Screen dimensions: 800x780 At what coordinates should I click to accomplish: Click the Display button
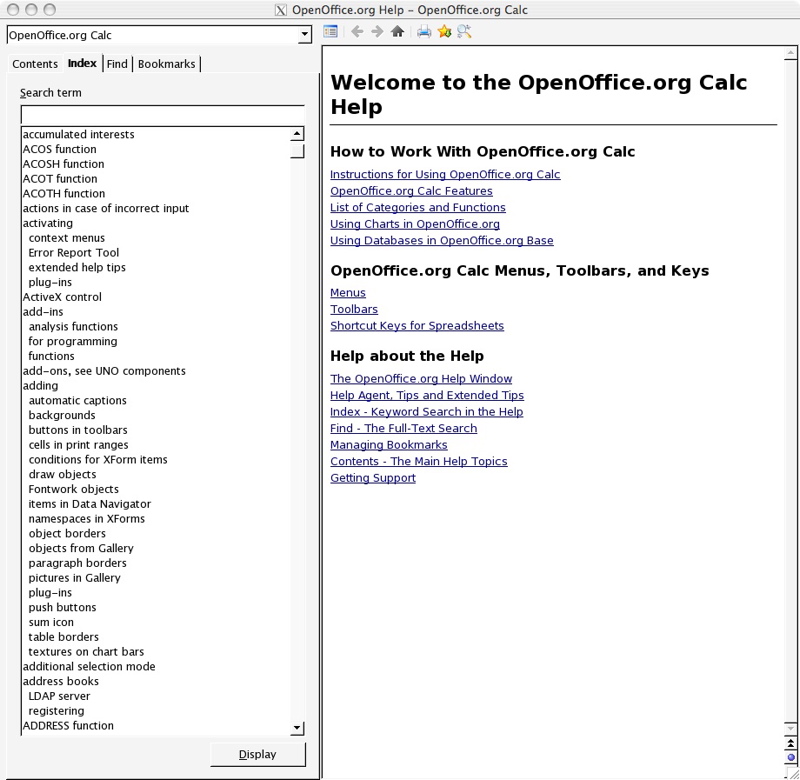(258, 754)
